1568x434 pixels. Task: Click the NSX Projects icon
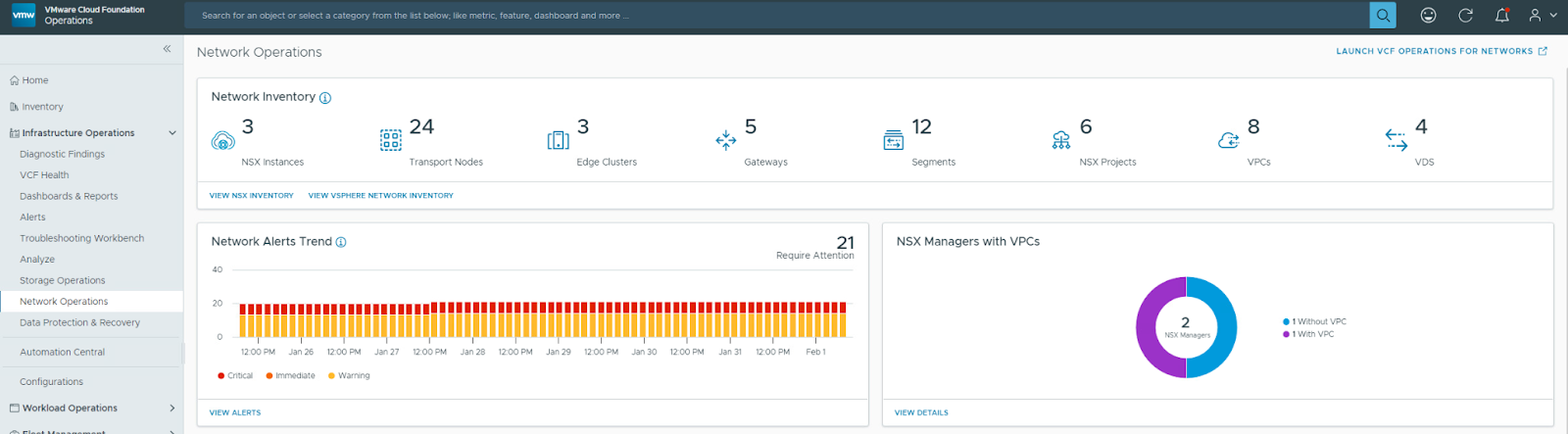tap(1061, 140)
